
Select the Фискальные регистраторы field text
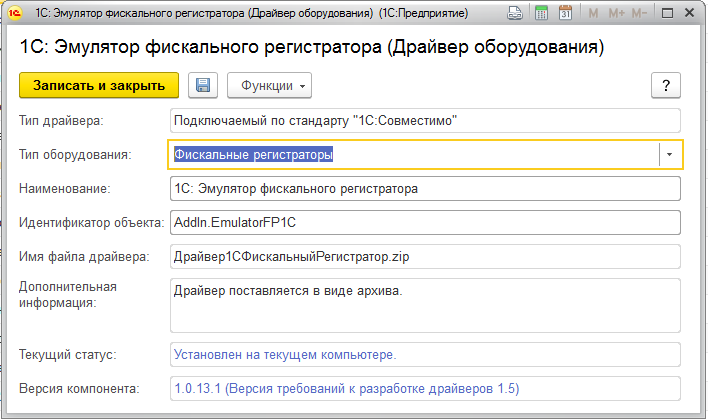click(x=253, y=154)
